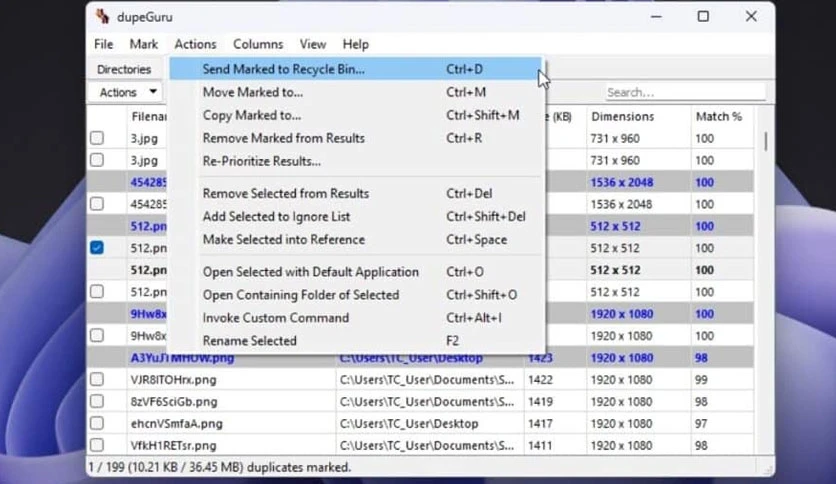
Task: Select Remove Selected from Results
Action: (x=355, y=193)
